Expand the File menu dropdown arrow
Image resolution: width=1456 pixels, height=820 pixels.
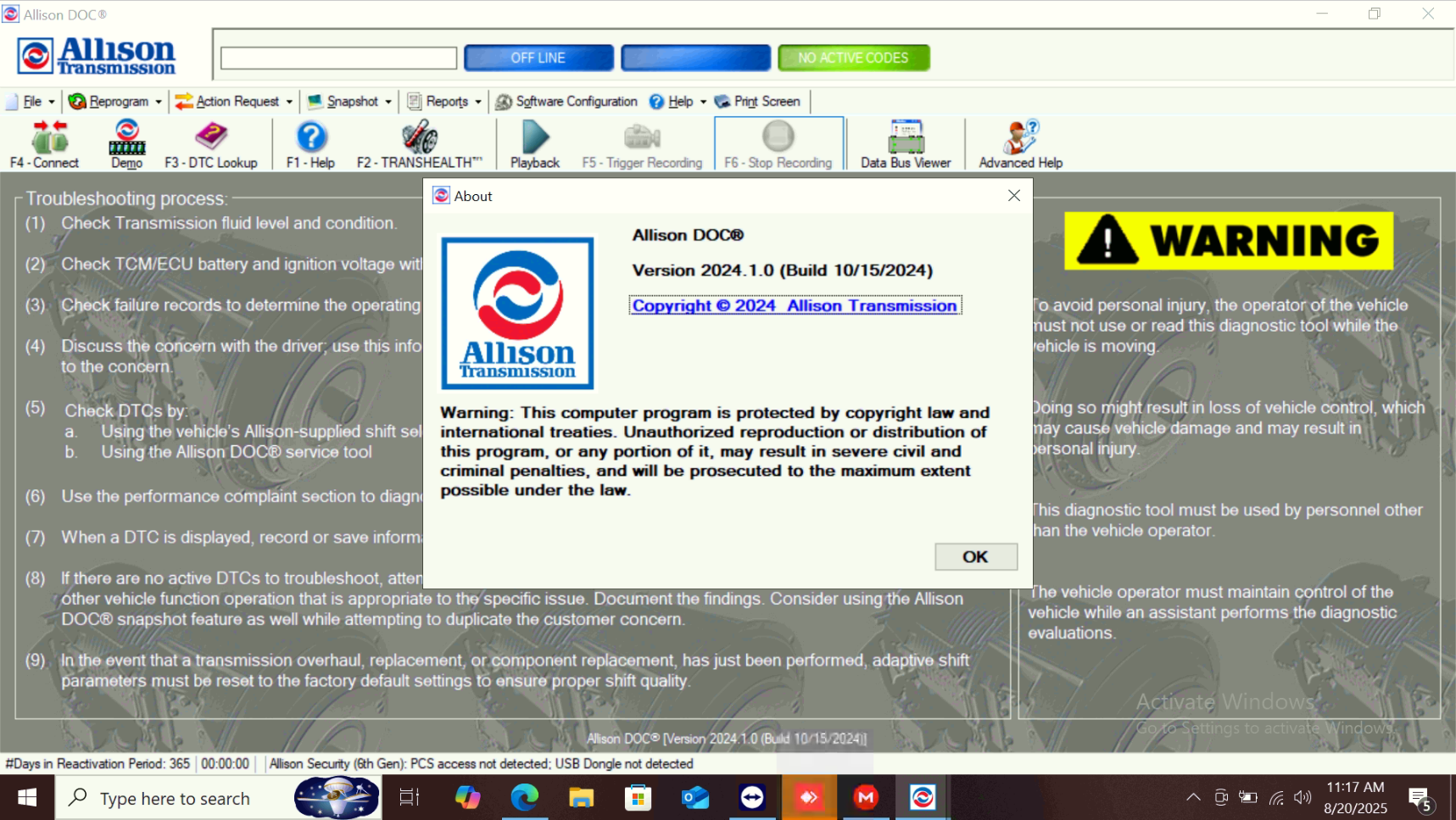[x=52, y=102]
